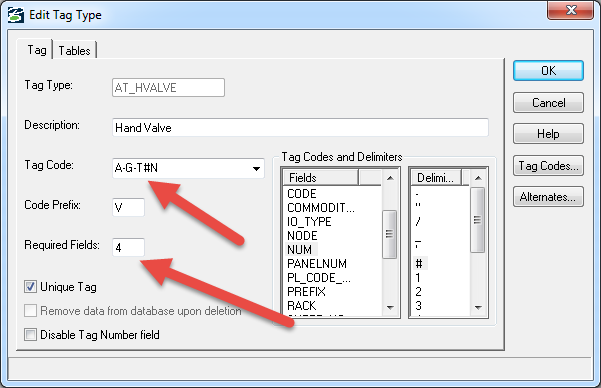Close the Edit Tag Type dialog
601x388 pixels.
coord(570,10)
